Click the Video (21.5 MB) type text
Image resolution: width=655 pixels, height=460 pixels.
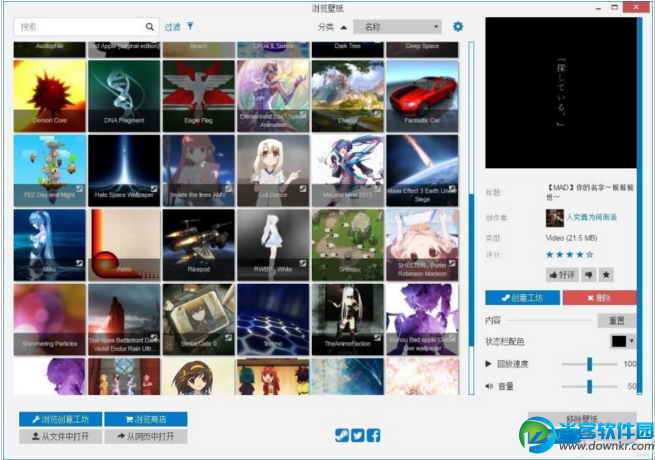tap(571, 238)
